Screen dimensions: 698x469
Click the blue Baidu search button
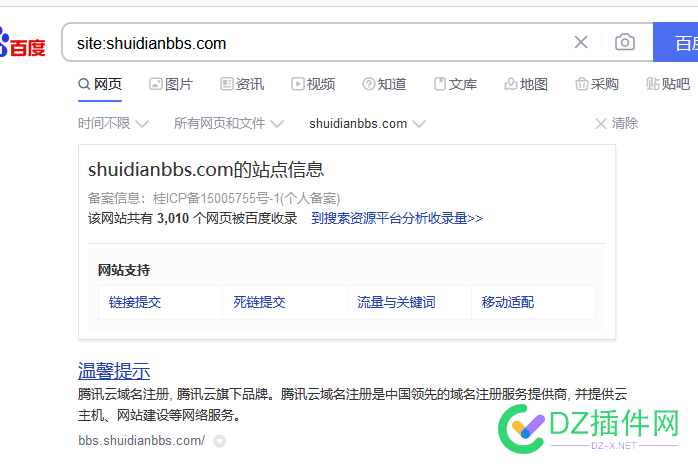coord(675,42)
